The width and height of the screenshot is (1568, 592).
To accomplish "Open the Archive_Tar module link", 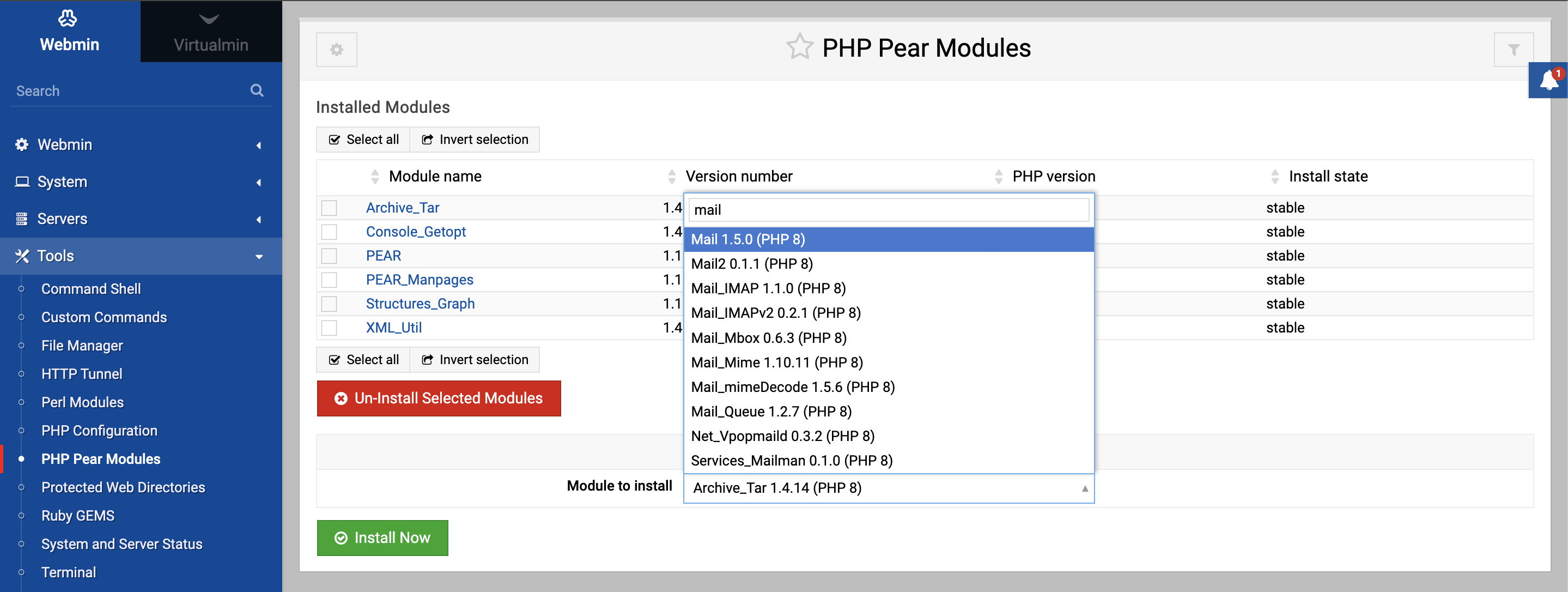I will (403, 208).
